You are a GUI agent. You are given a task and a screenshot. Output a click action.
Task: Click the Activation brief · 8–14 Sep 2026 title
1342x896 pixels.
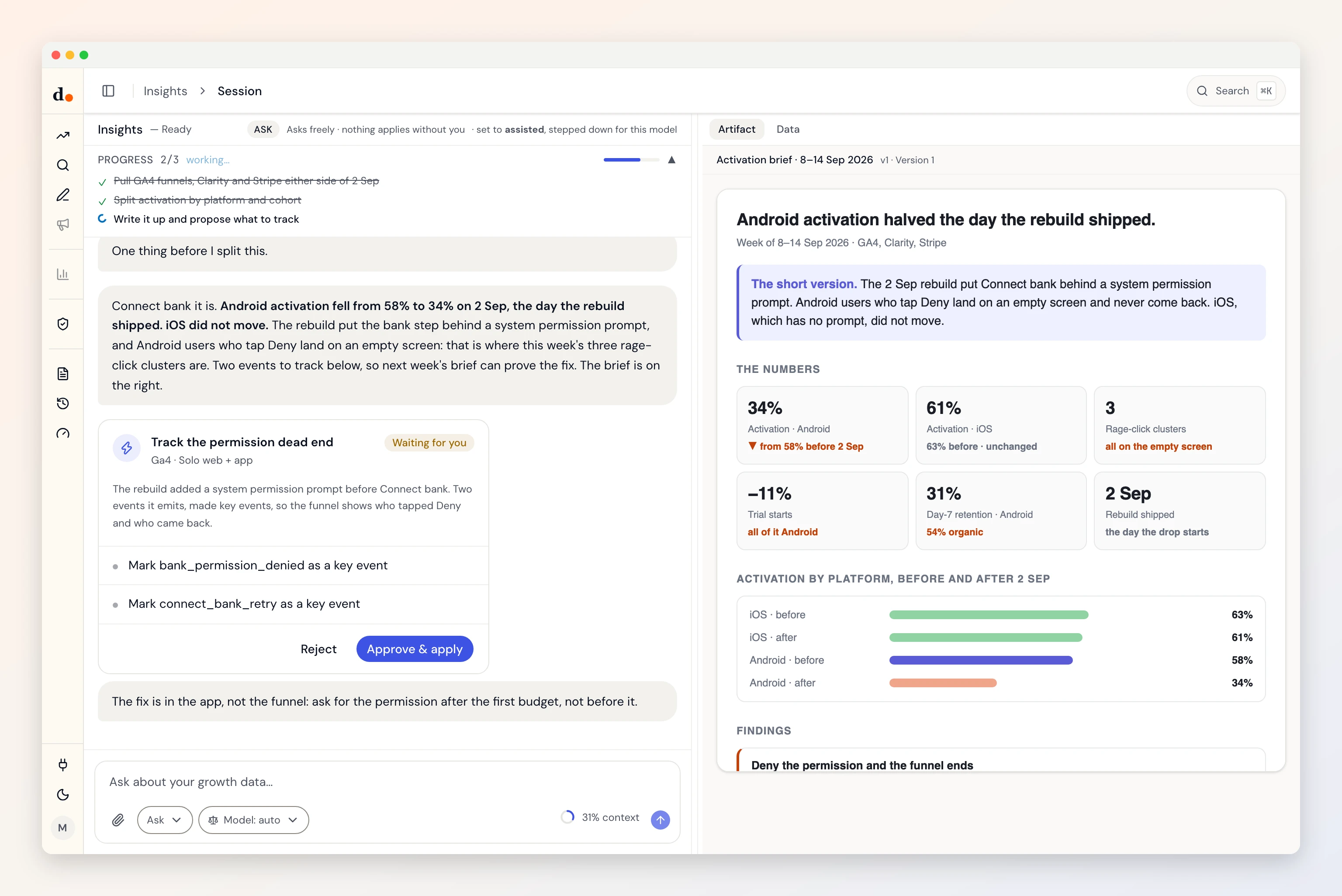(x=795, y=160)
